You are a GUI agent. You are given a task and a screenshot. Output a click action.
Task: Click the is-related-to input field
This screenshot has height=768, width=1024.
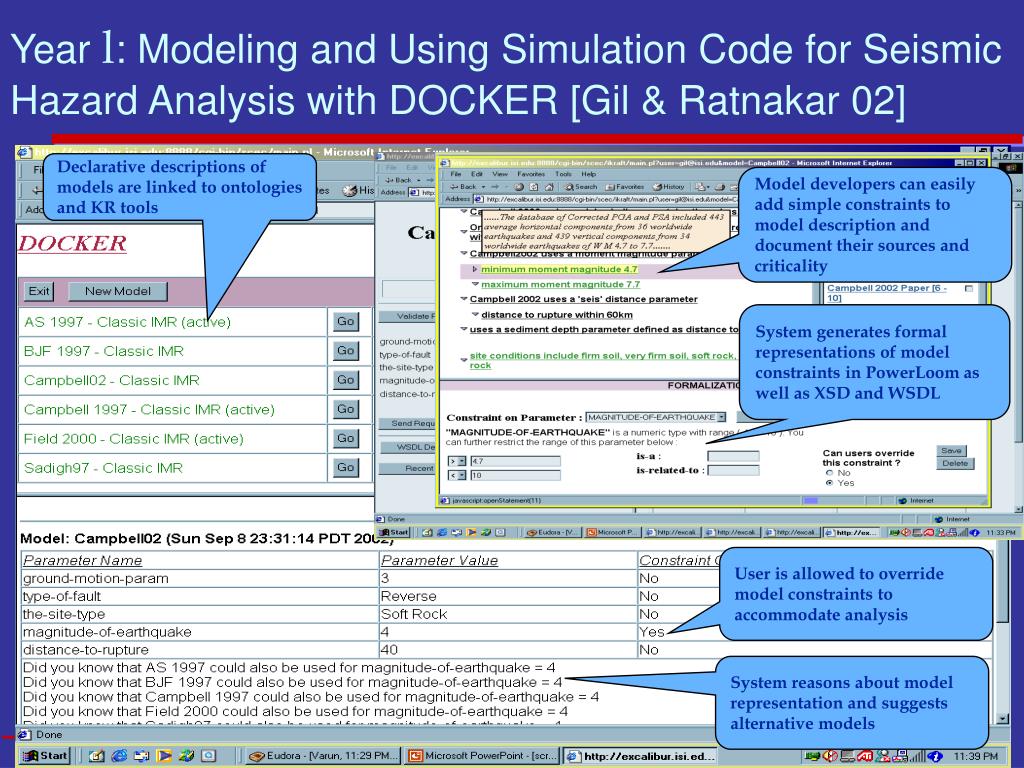pyautogui.click(x=733, y=470)
